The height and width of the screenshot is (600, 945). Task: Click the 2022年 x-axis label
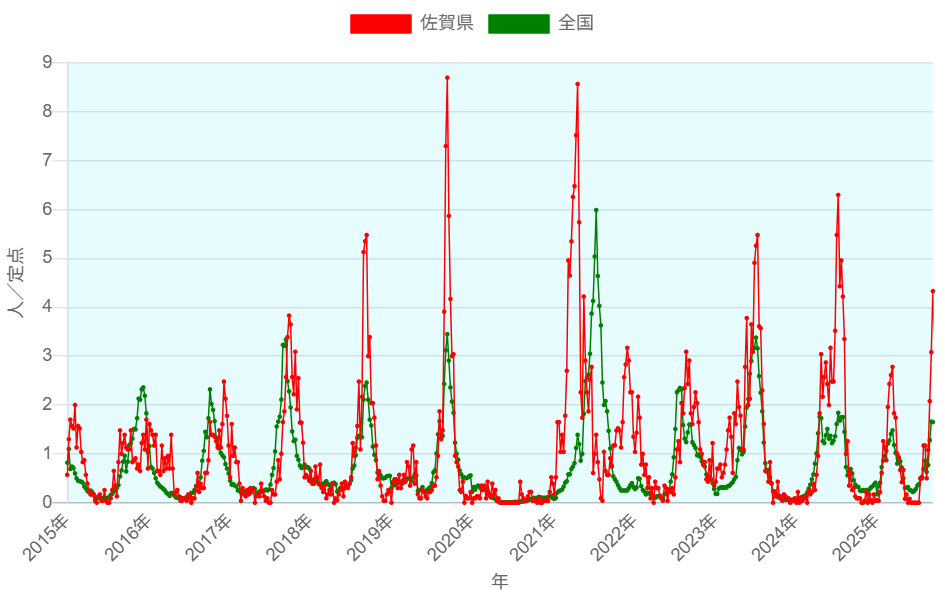616,537
